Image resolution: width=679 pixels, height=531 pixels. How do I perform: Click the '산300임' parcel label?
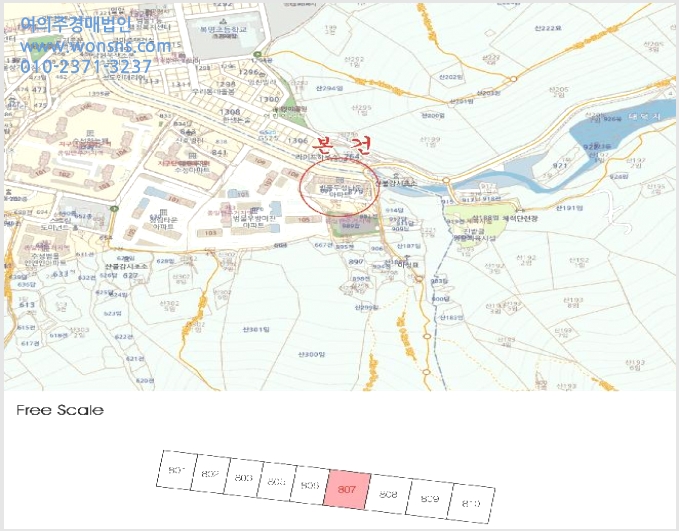[311, 354]
